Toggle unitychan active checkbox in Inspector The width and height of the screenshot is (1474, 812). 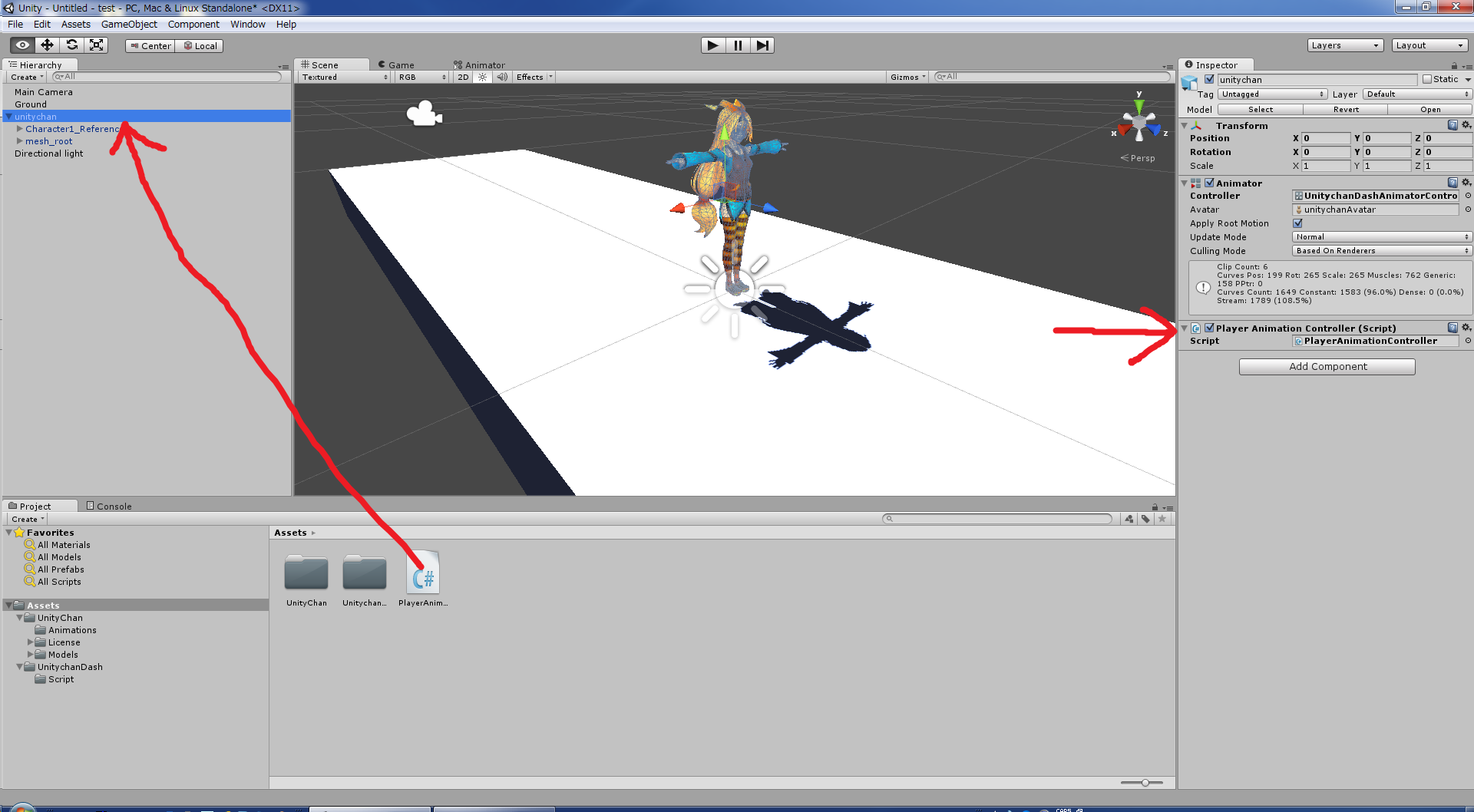[x=1209, y=79]
